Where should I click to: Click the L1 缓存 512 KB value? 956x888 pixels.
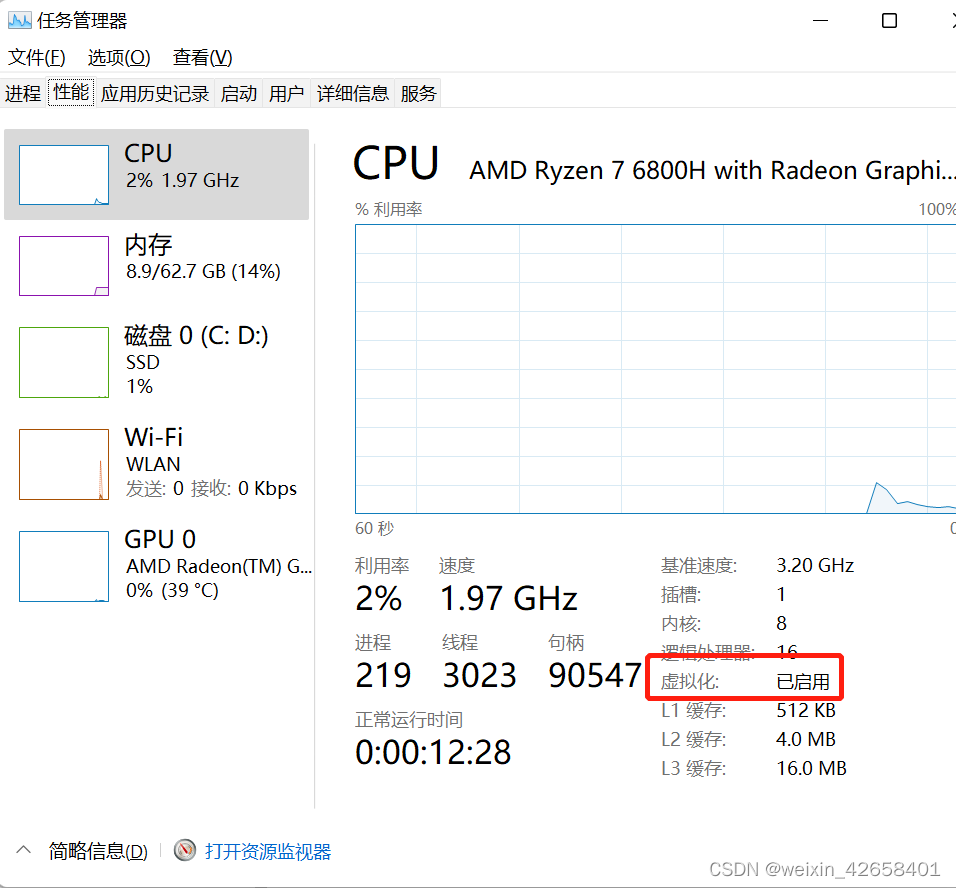coord(806,711)
